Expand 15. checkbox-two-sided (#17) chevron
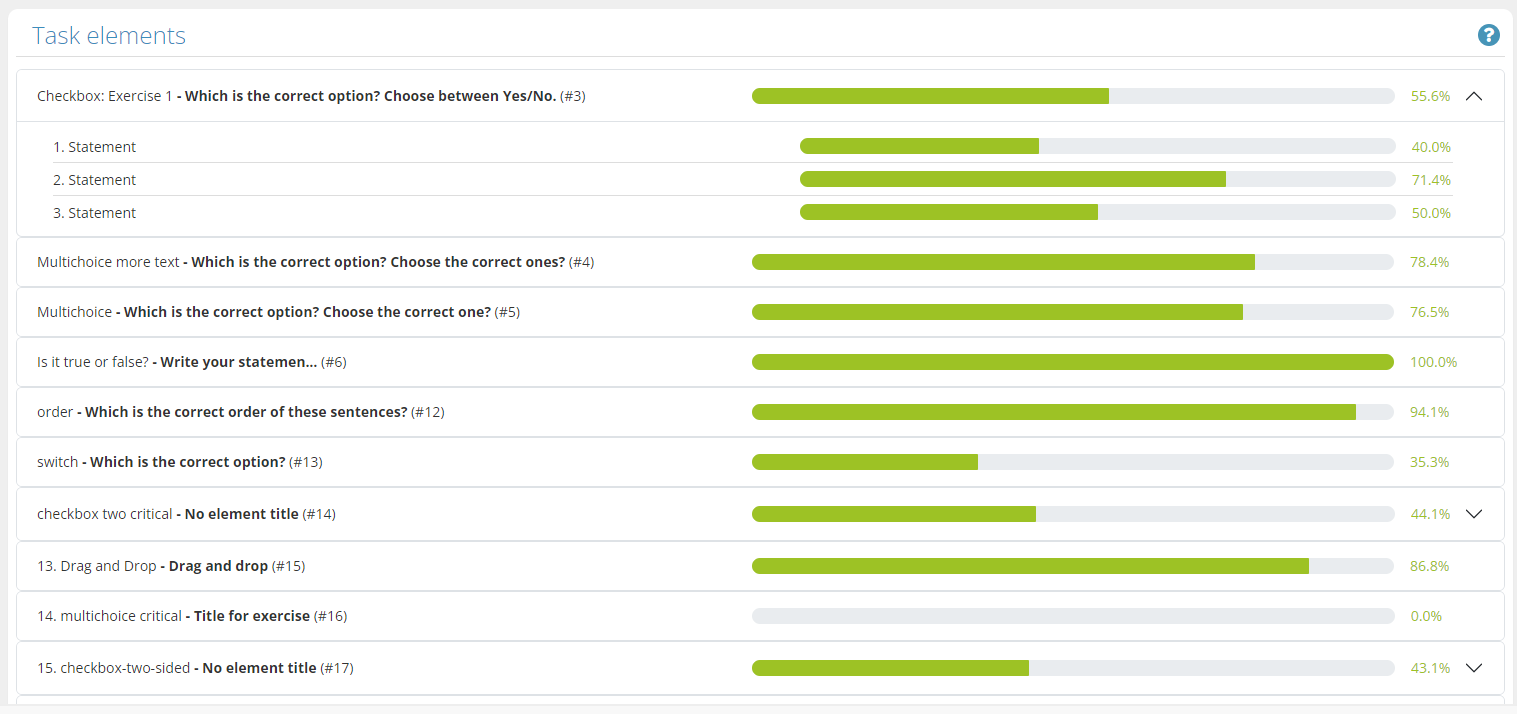This screenshot has width=1517, height=714. coord(1473,668)
